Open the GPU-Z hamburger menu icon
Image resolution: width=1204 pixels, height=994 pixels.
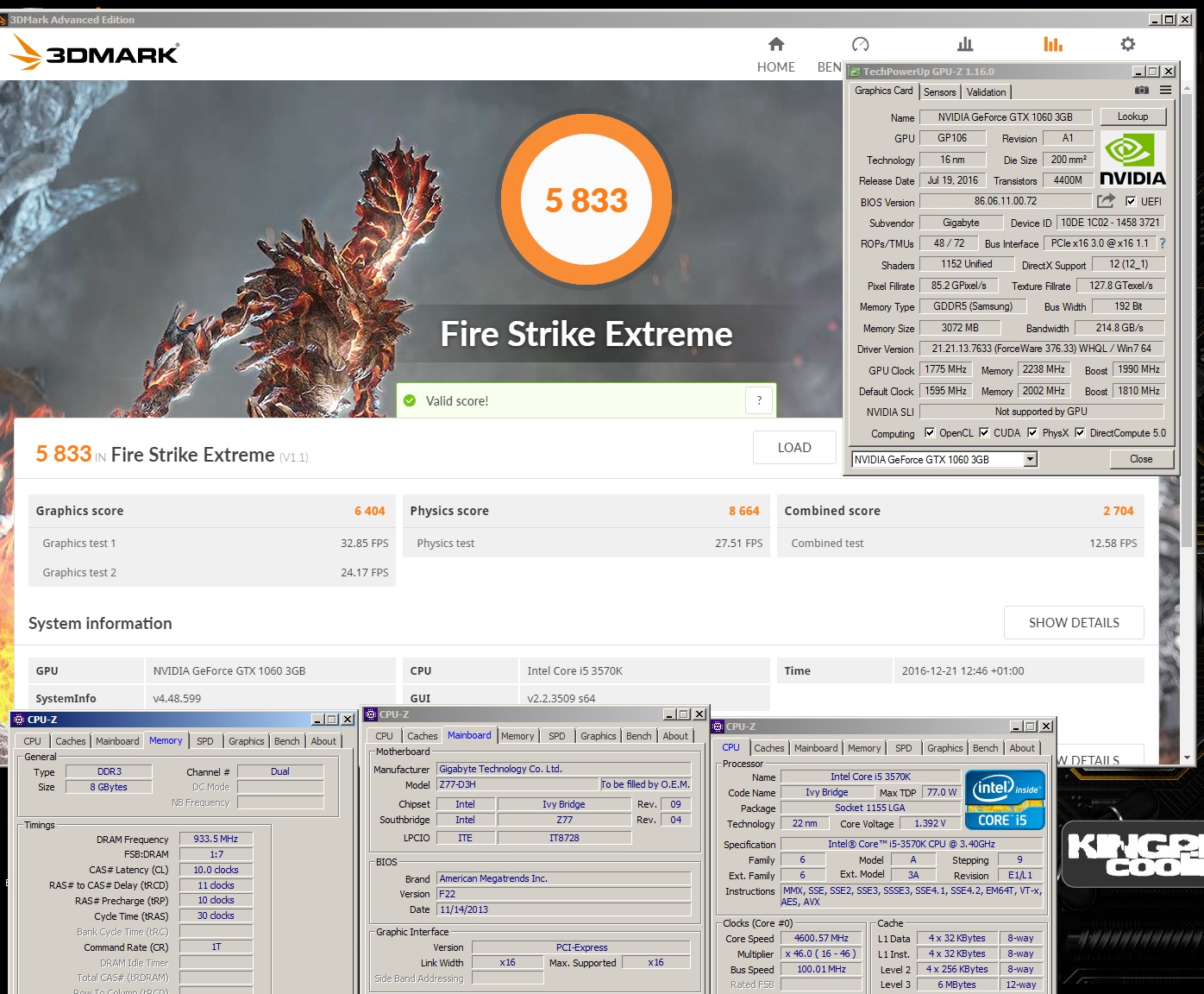coord(1165,90)
